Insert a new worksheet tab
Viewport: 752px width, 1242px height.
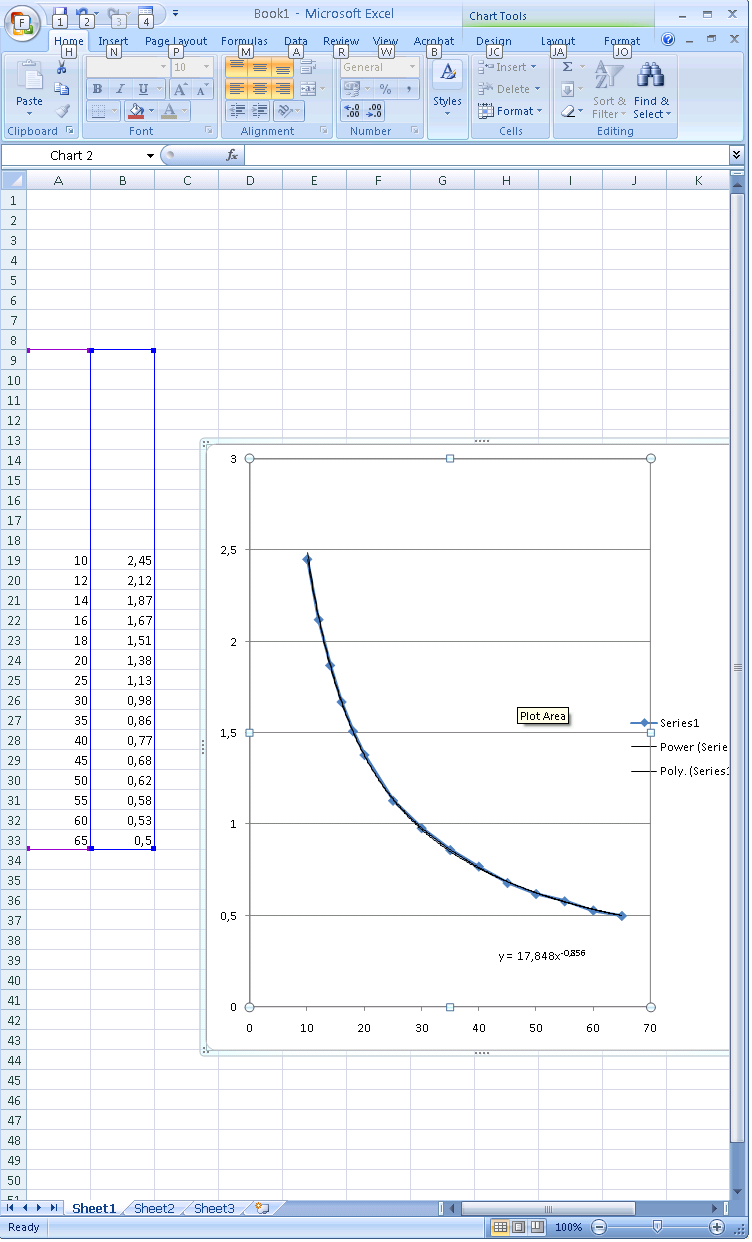[x=262, y=1208]
